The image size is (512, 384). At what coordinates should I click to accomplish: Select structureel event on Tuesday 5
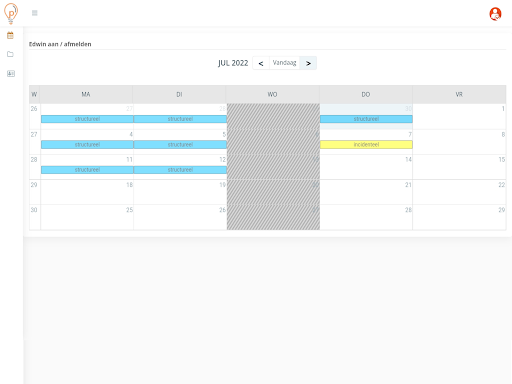click(180, 145)
